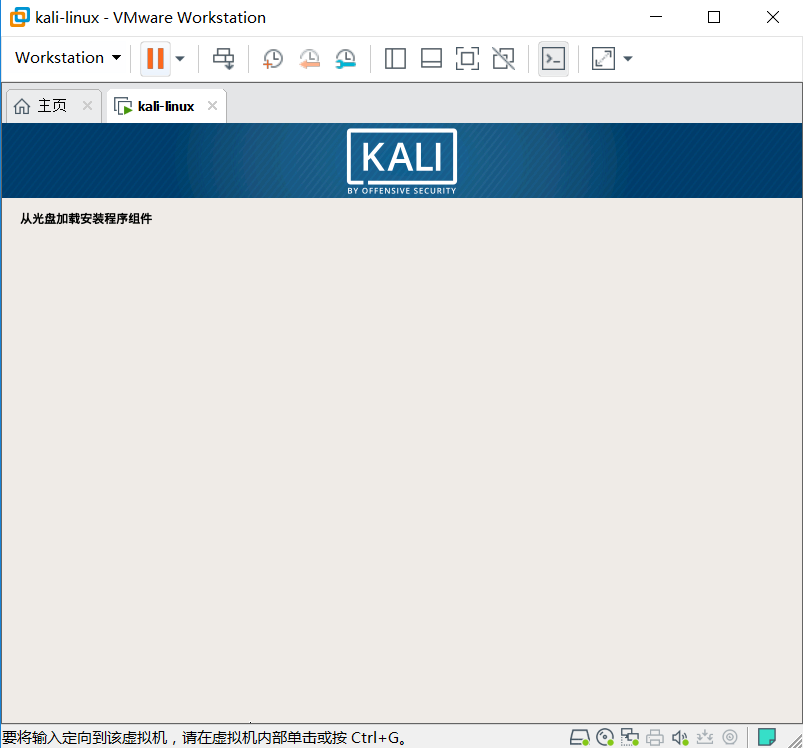Image resolution: width=803 pixels, height=748 pixels.
Task: Toggle the library sidebar view
Action: click(395, 58)
